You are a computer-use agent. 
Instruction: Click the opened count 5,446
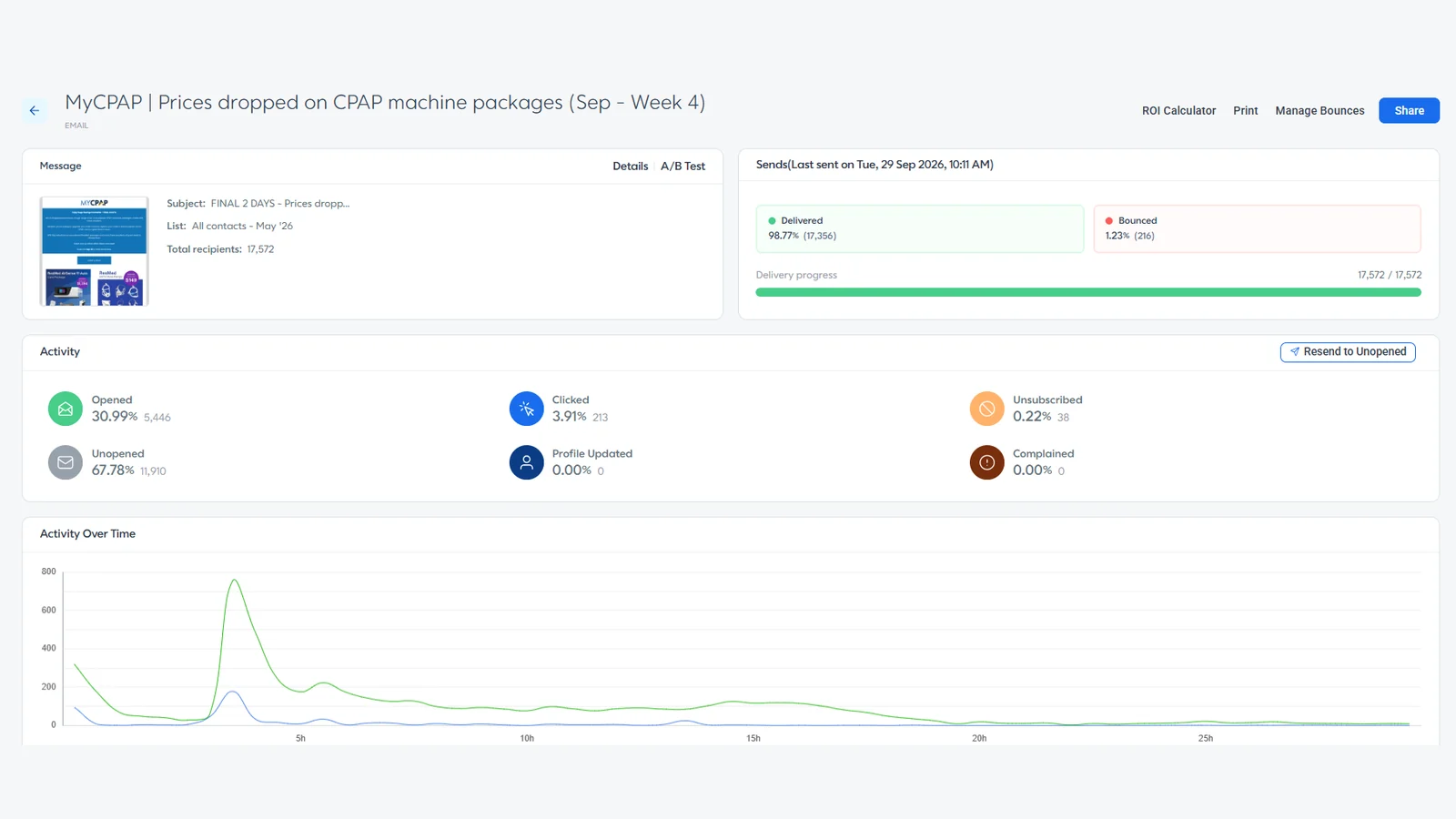point(157,418)
